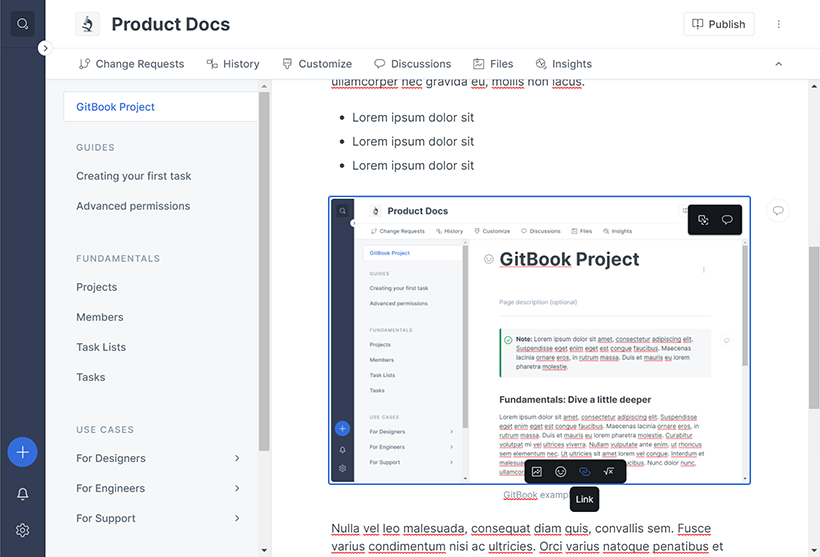Collapse the header tab bar with the chevron
Image resolution: width=820 pixels, height=557 pixels.
[778, 64]
